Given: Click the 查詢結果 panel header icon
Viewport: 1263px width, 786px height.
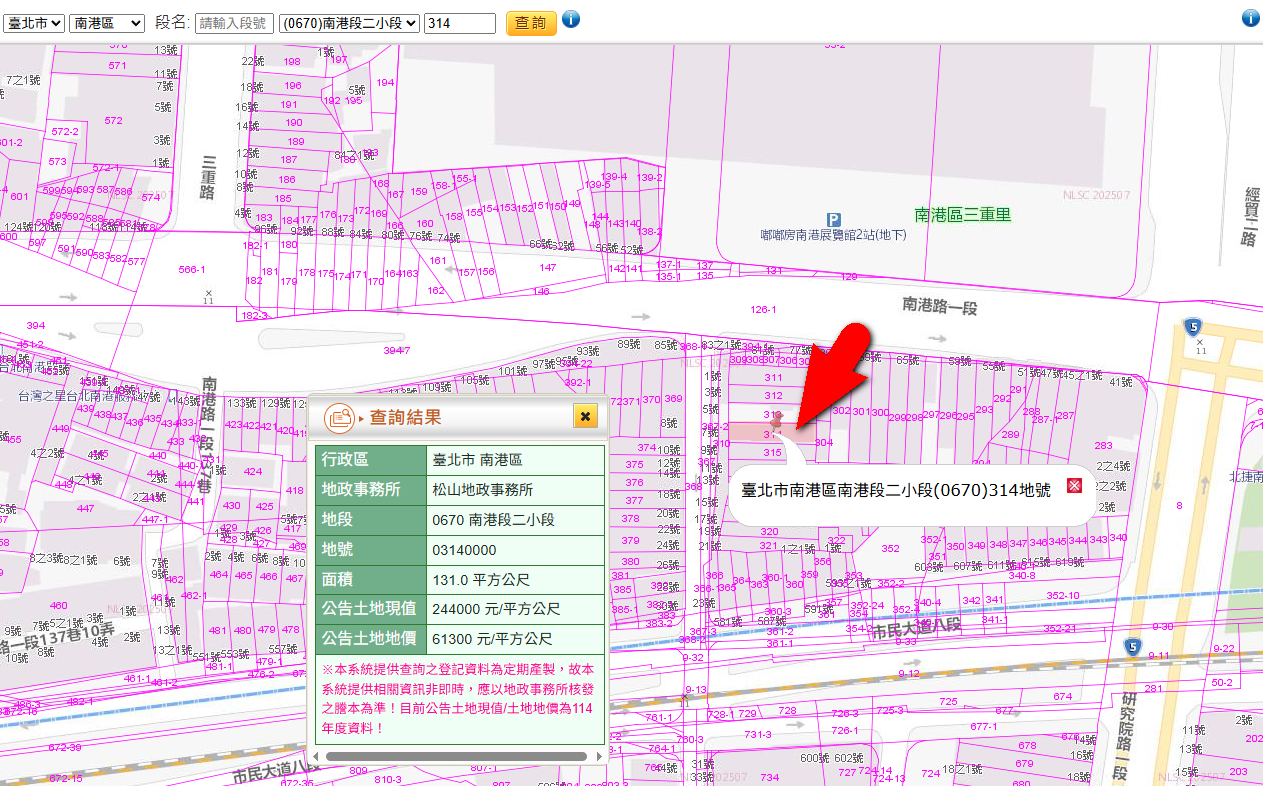Looking at the screenshot, I should pos(339,417).
